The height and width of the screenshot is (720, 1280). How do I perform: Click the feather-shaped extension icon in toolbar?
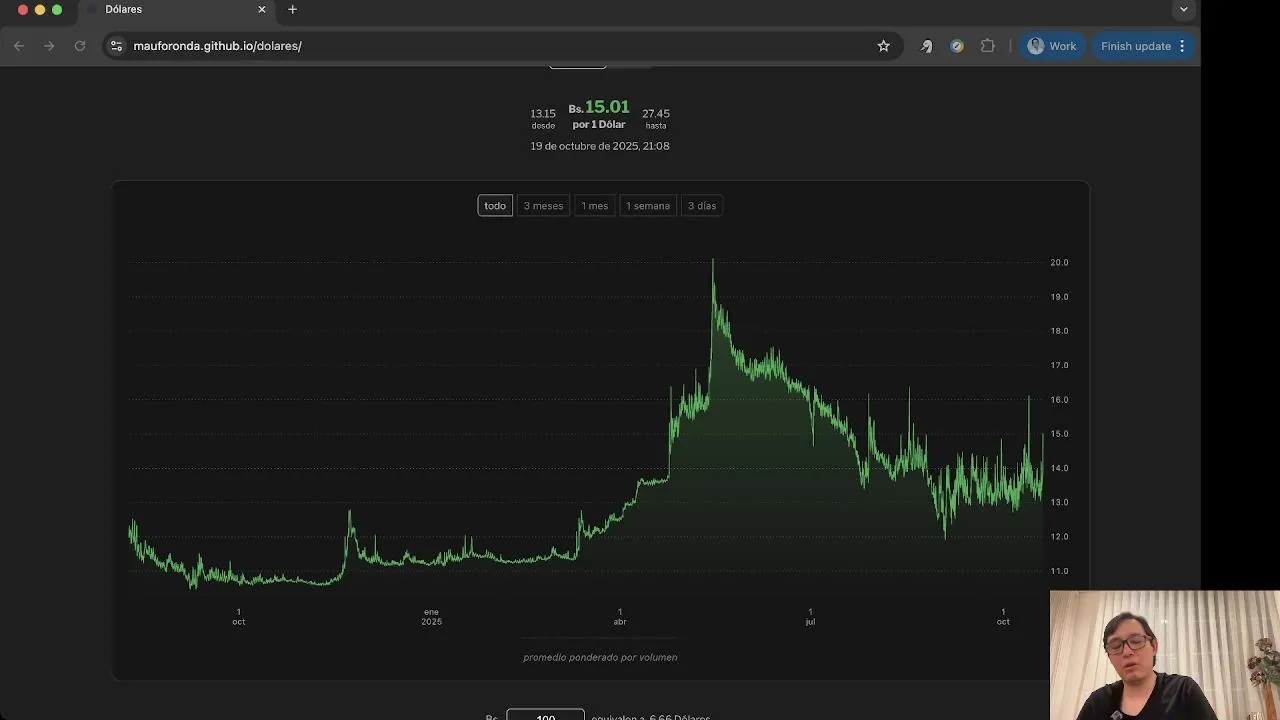[927, 46]
